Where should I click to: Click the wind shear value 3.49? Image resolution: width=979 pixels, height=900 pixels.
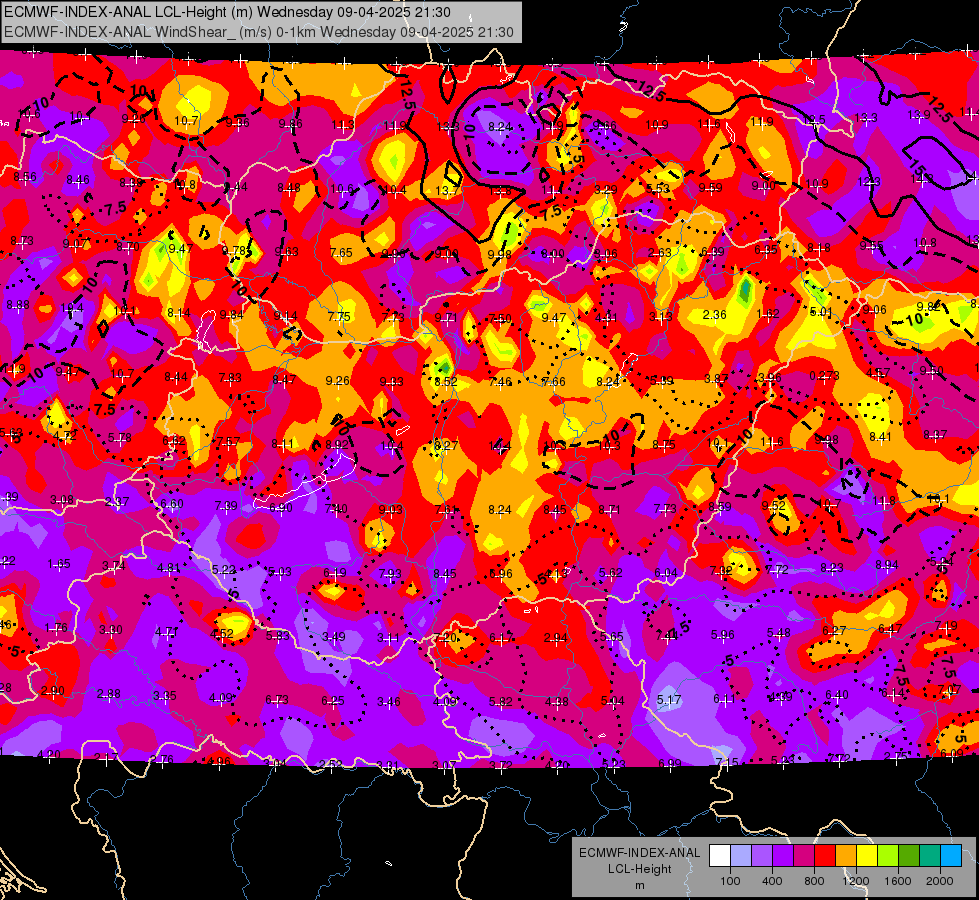333,636
